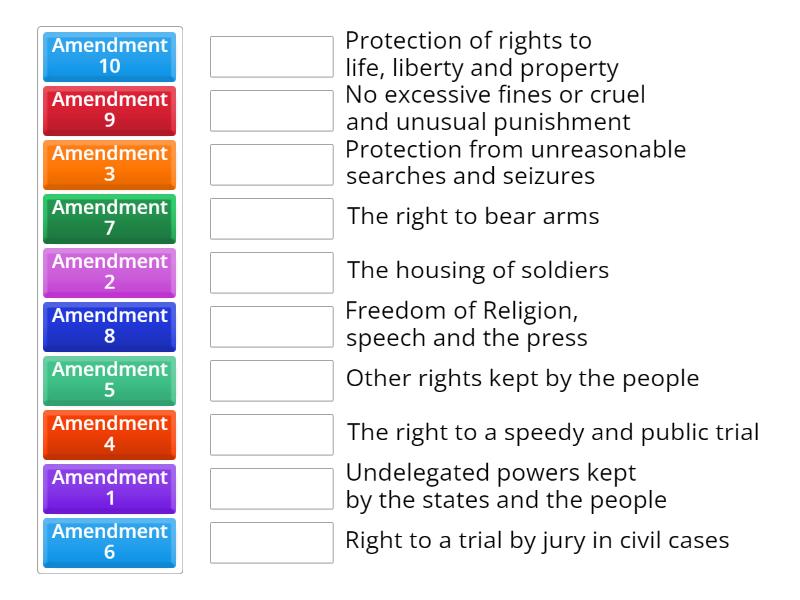Select the pink Amendment 2 tile
Screen dimensions: 800x600
(x=109, y=273)
